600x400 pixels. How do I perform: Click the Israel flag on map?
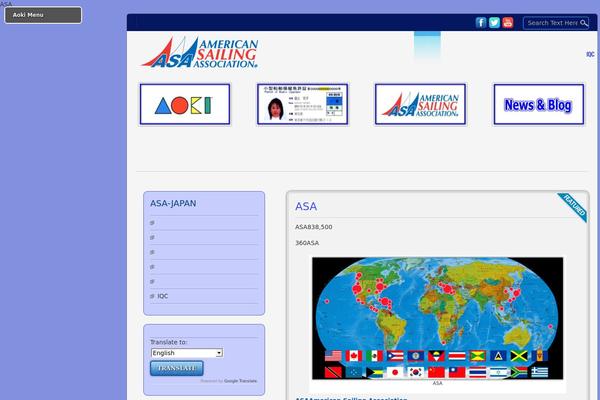[499, 372]
